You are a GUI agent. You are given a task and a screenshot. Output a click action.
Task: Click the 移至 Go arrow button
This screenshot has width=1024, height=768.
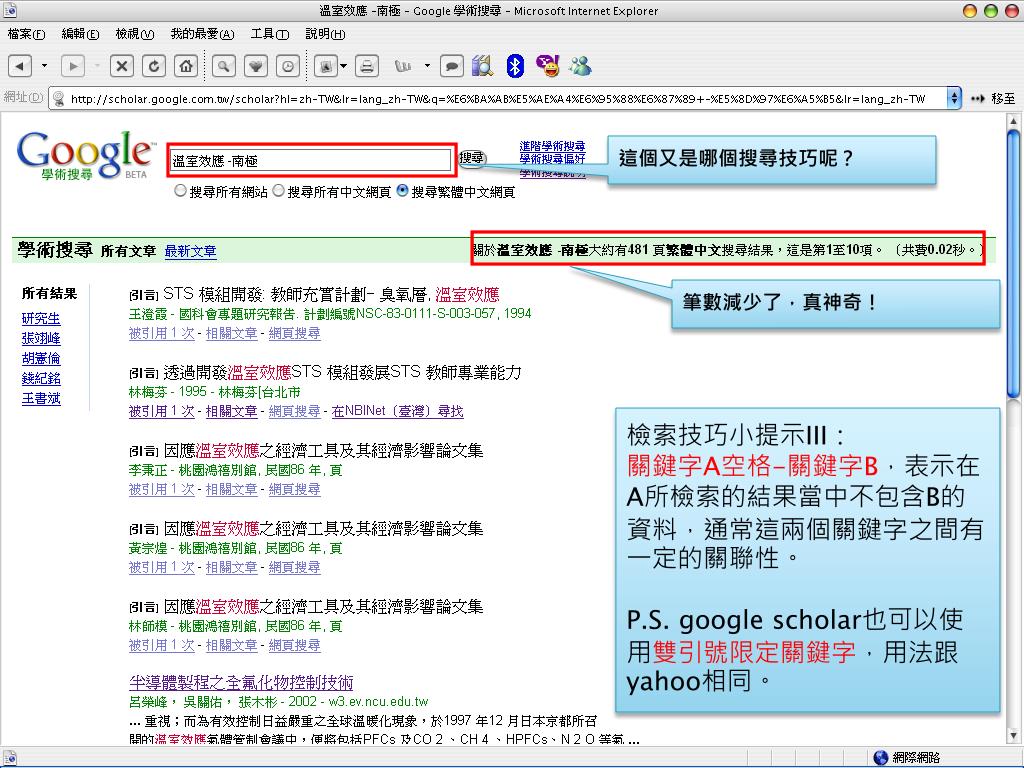click(x=993, y=99)
